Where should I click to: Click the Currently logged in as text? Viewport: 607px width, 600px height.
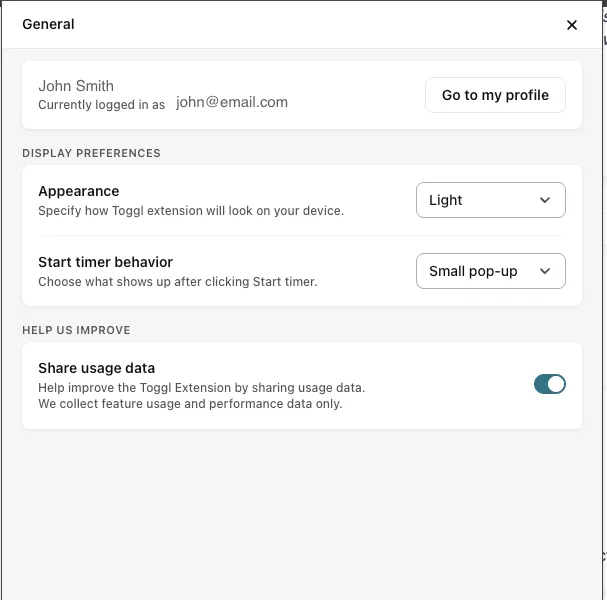[101, 105]
